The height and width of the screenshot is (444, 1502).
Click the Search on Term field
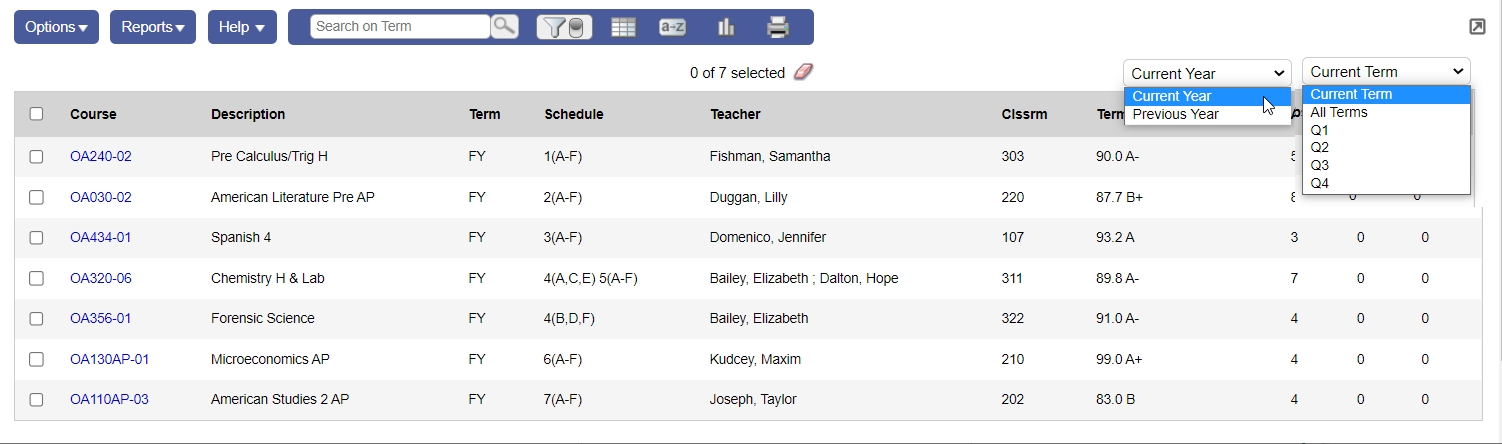pyautogui.click(x=400, y=27)
